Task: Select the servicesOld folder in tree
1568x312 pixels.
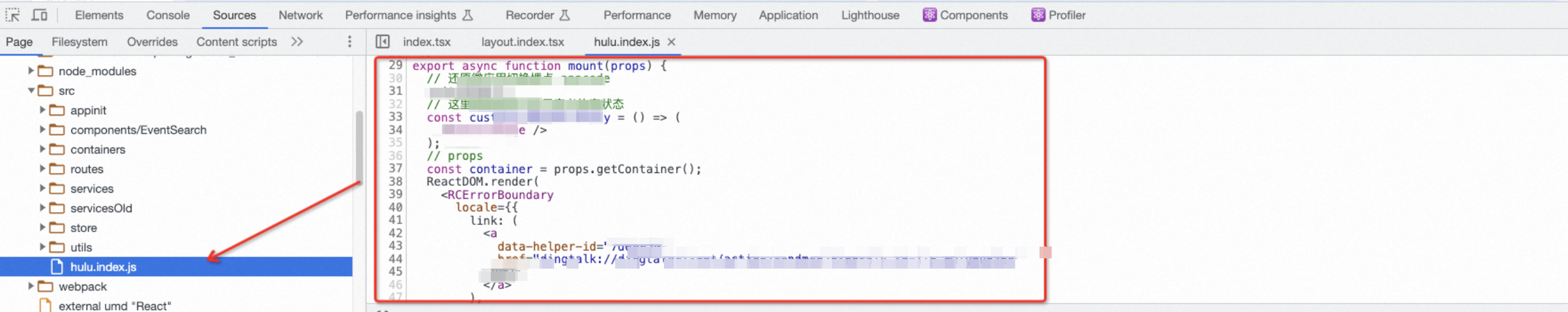Action: point(101,208)
